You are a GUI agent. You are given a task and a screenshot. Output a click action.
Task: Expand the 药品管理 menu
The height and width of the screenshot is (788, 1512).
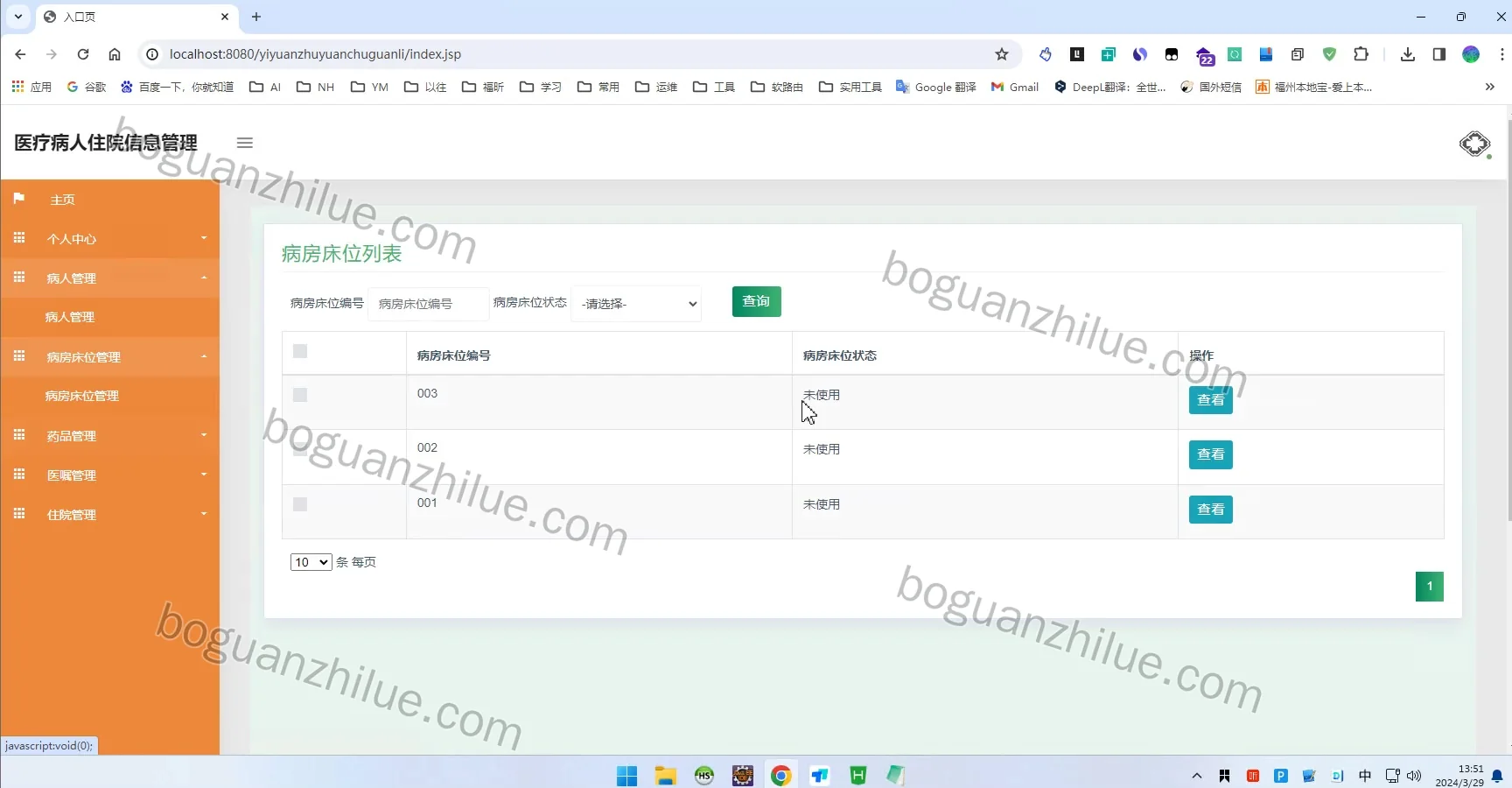[x=110, y=436]
